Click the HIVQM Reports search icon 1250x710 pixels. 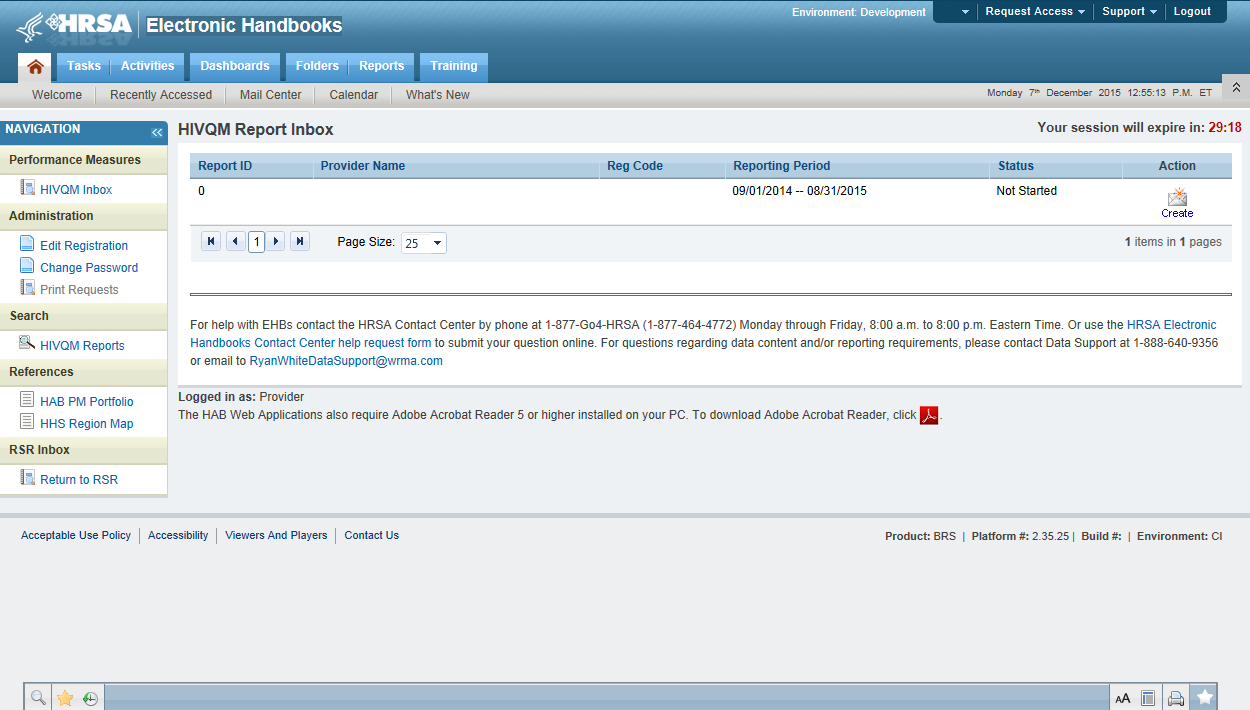(28, 344)
